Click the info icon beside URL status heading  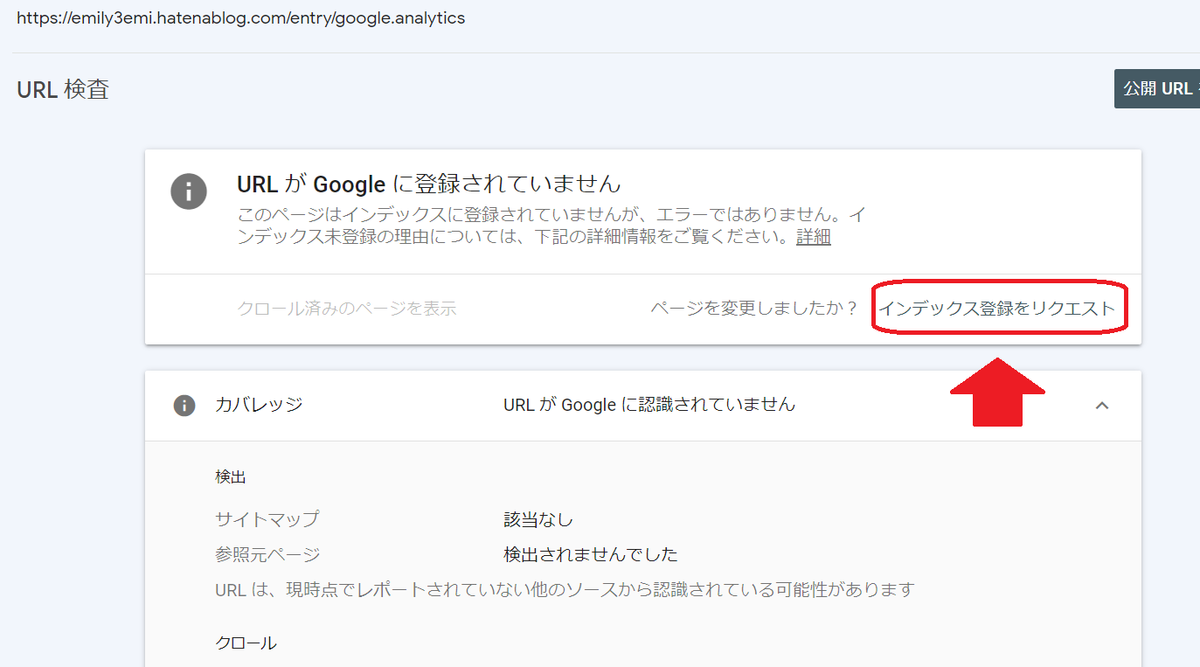189,191
